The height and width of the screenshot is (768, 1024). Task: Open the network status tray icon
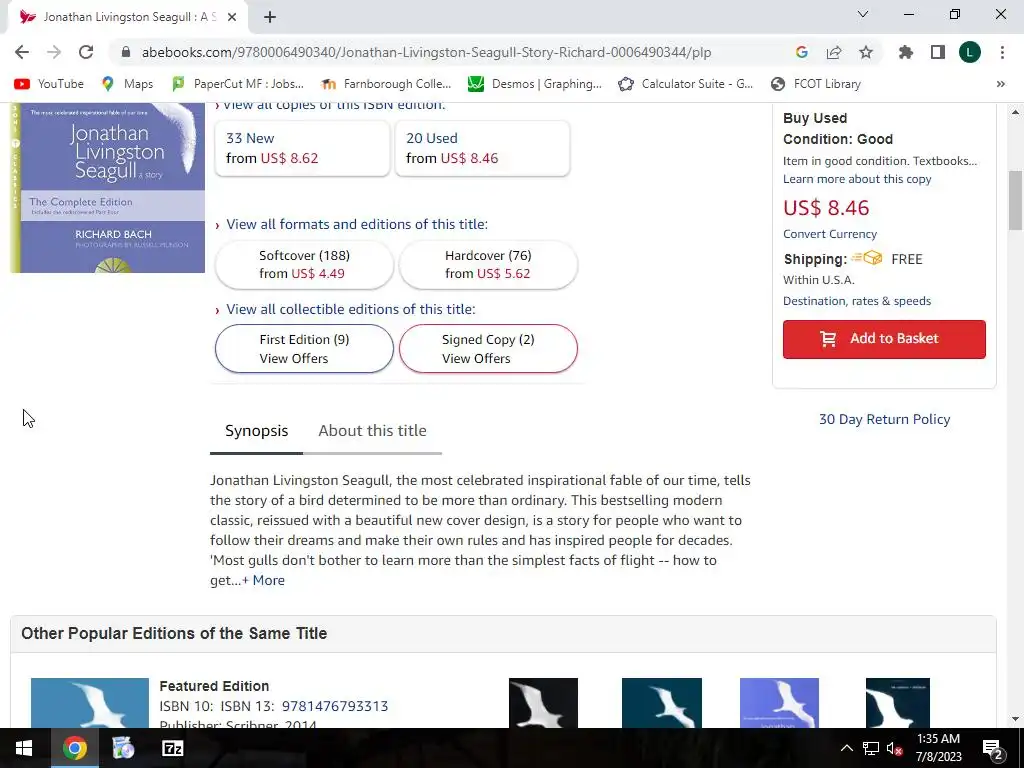pos(871,748)
